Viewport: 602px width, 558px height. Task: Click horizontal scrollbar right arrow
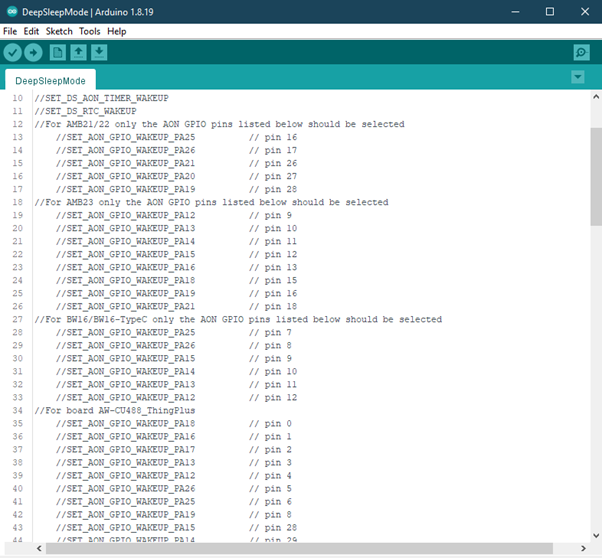[583, 548]
